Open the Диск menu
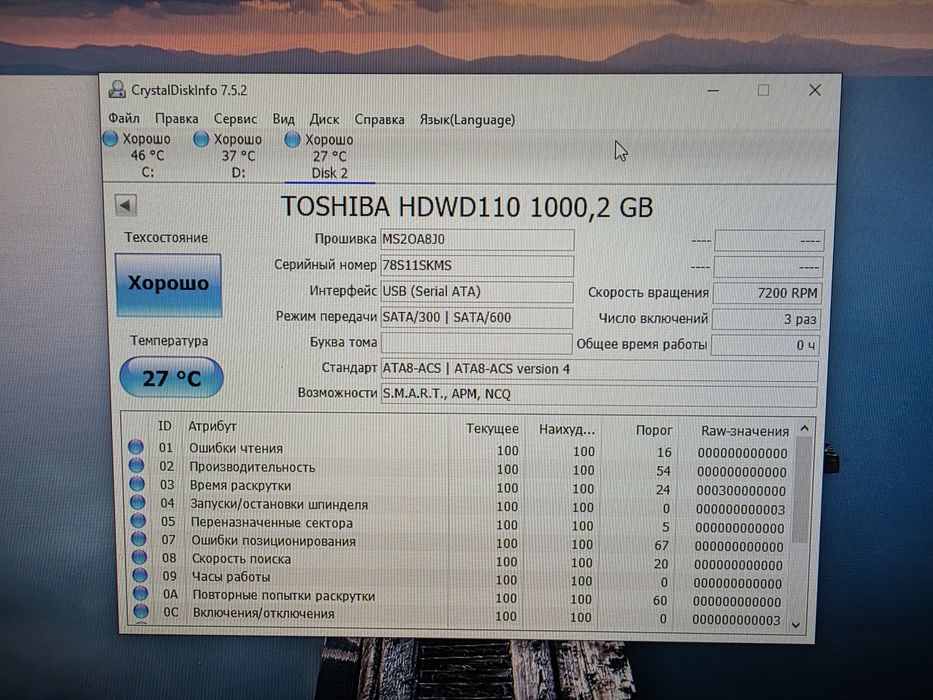933x700 pixels. click(324, 120)
